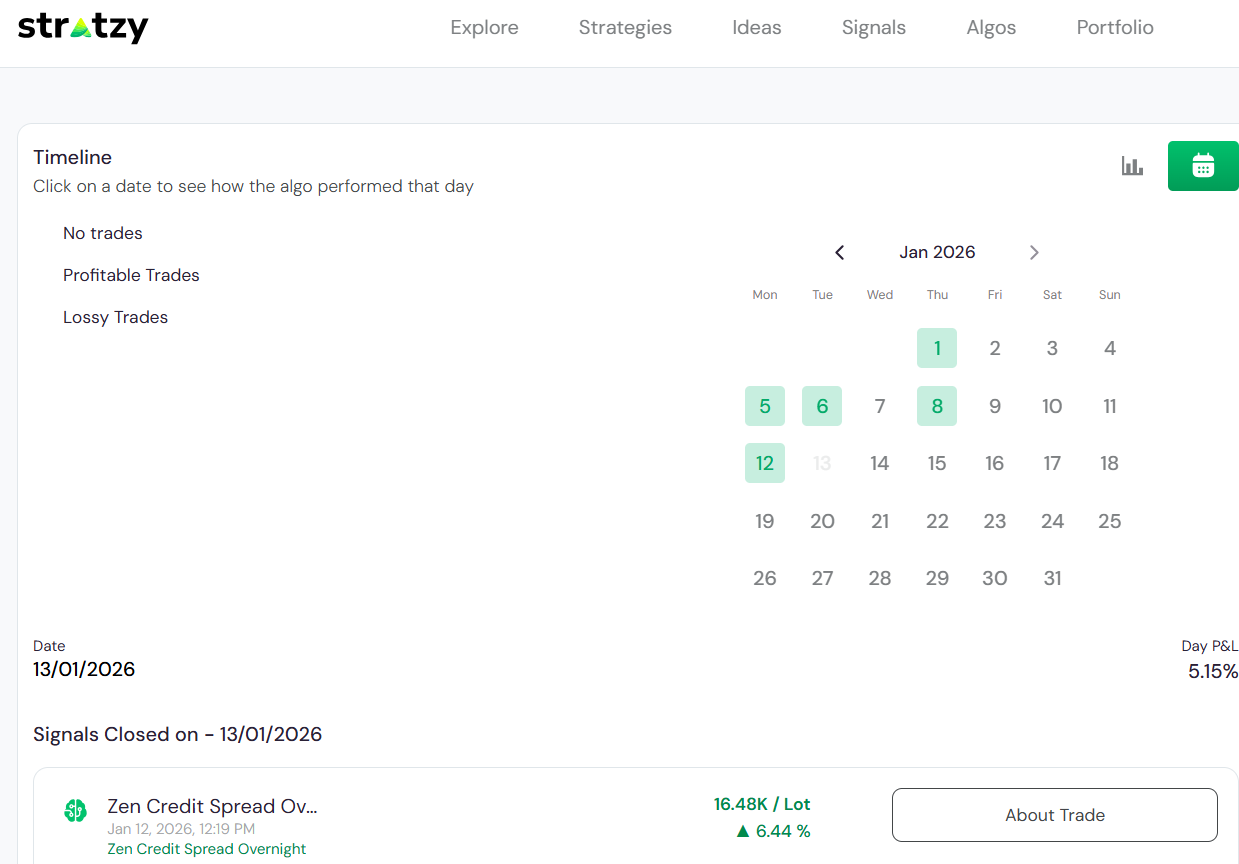
Task: Choose January 8 on the timeline
Action: tap(937, 406)
